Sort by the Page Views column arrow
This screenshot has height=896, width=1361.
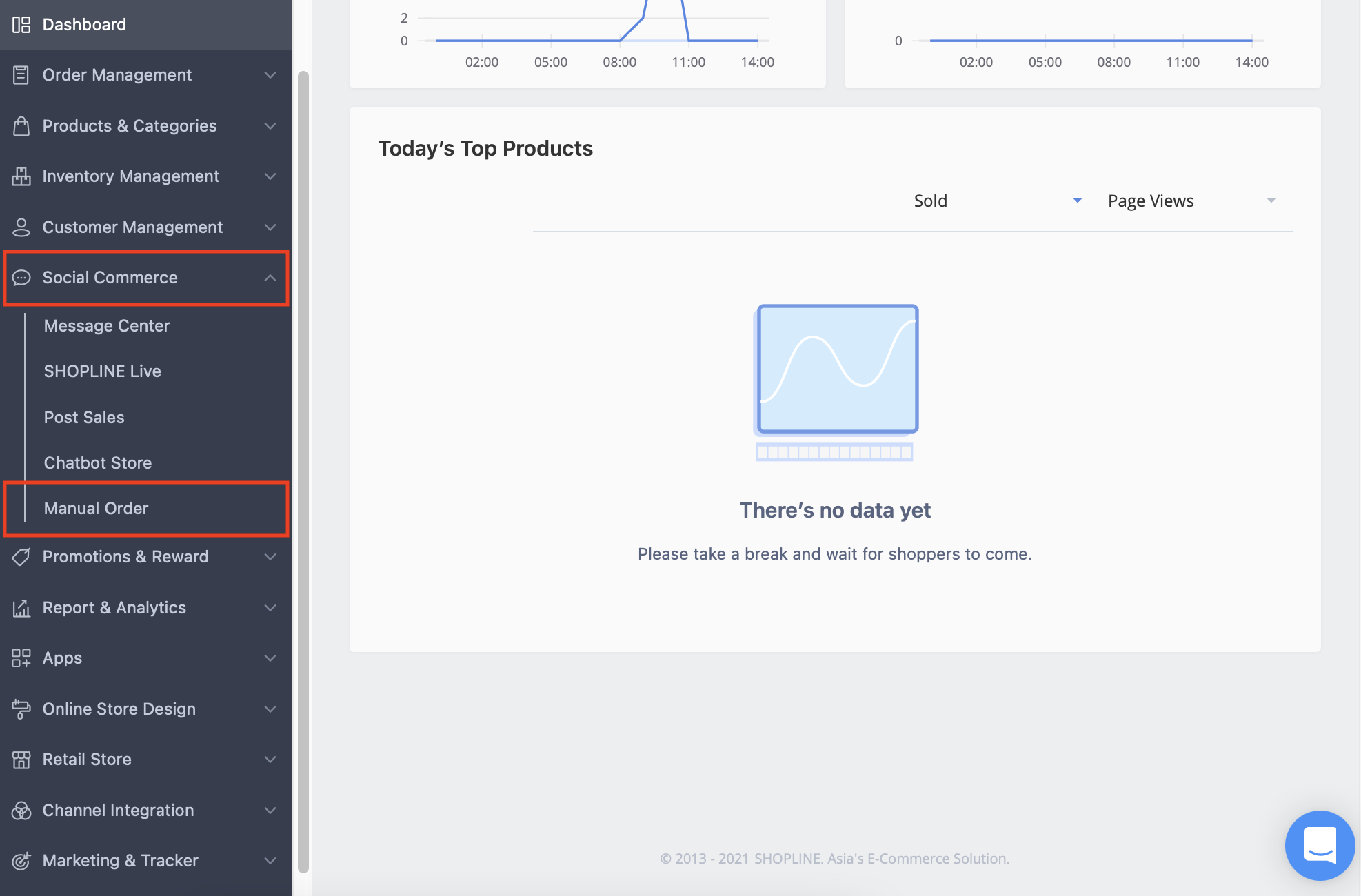pyautogui.click(x=1271, y=201)
